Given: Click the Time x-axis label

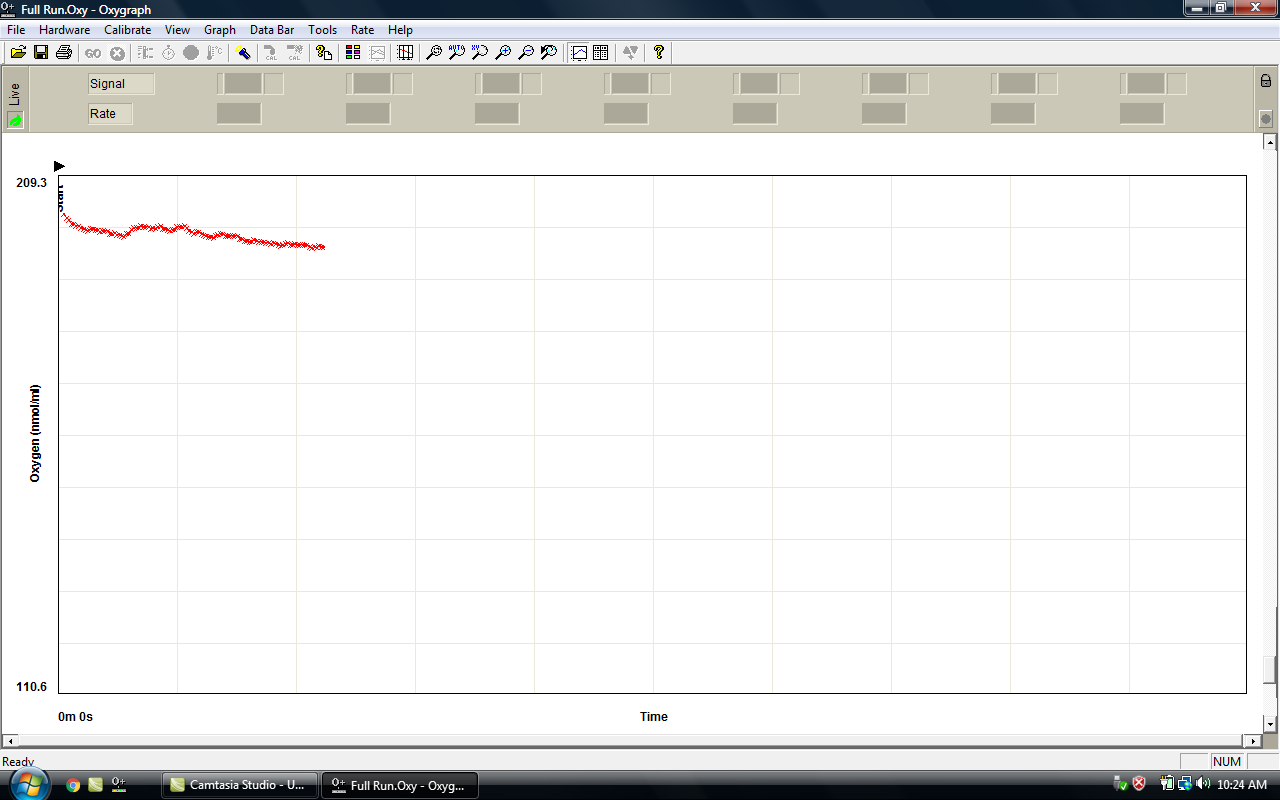Looking at the screenshot, I should (x=654, y=717).
